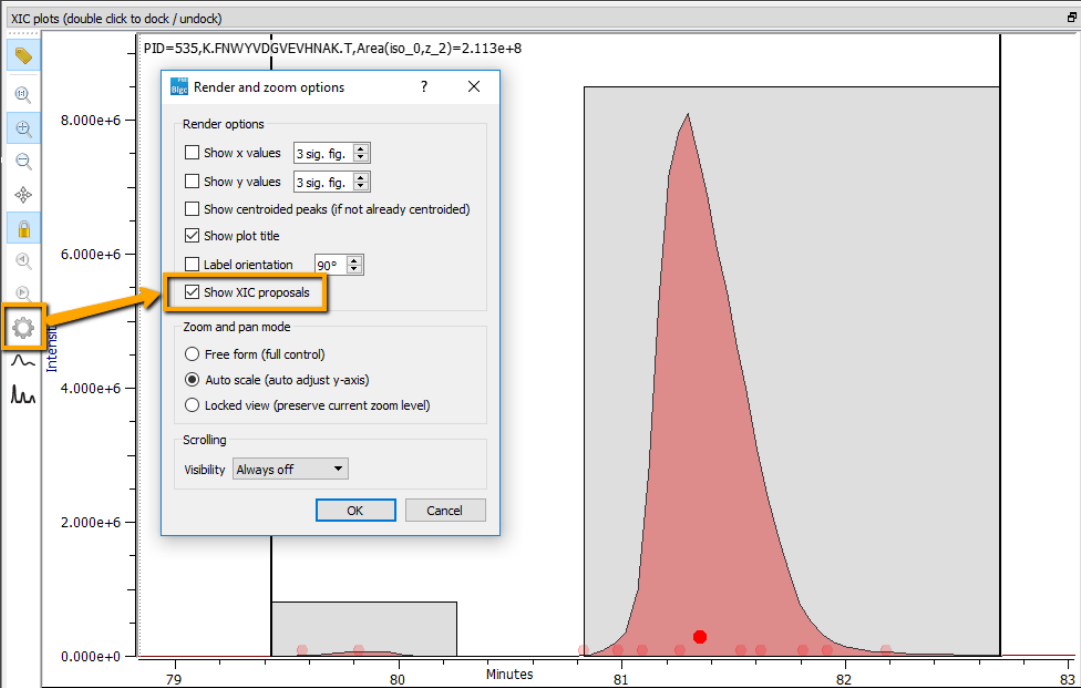Close the Render and zoom options dialog
The width and height of the screenshot is (1081, 688).
474,87
